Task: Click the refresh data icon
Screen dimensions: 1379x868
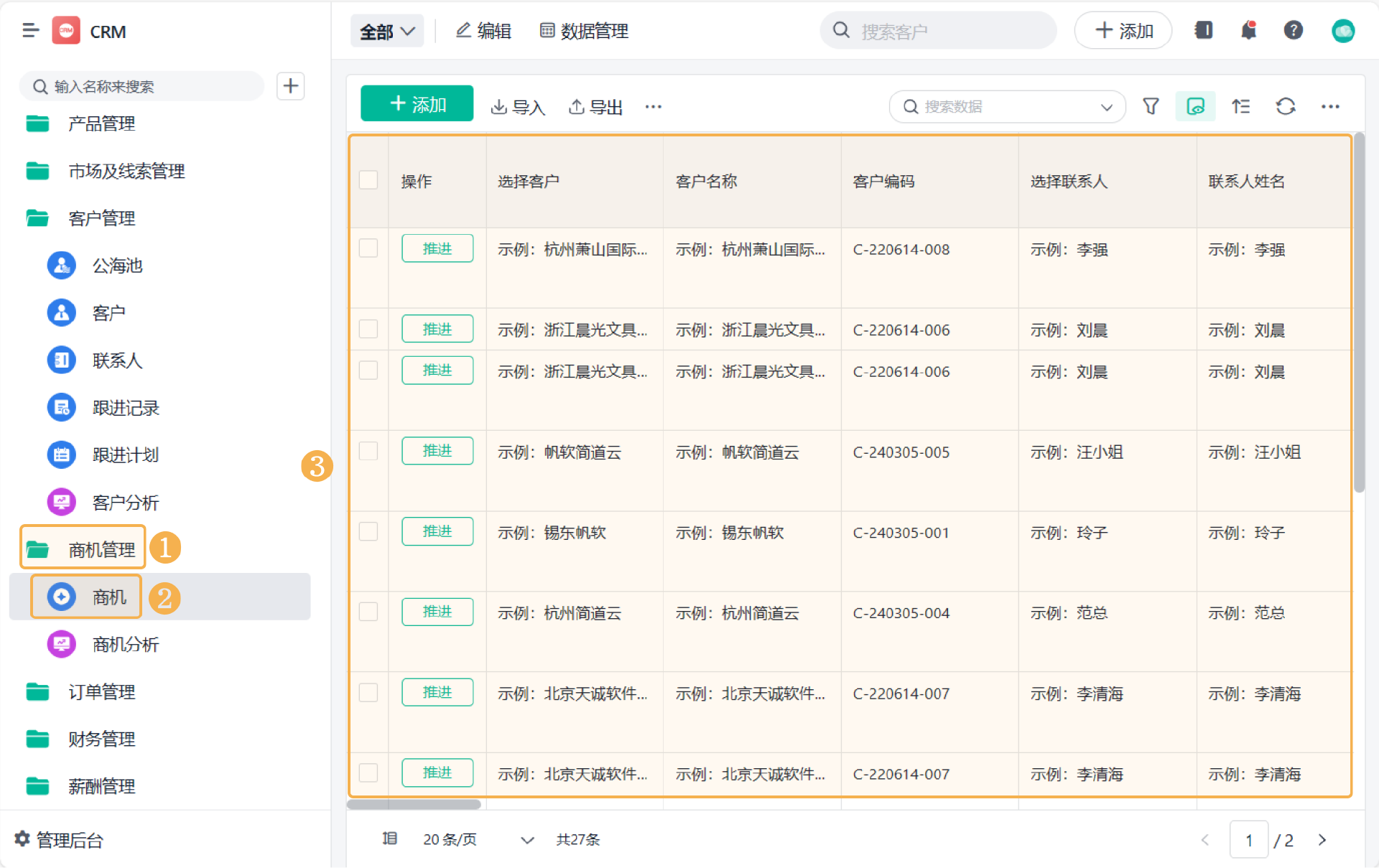Action: coord(1285,106)
